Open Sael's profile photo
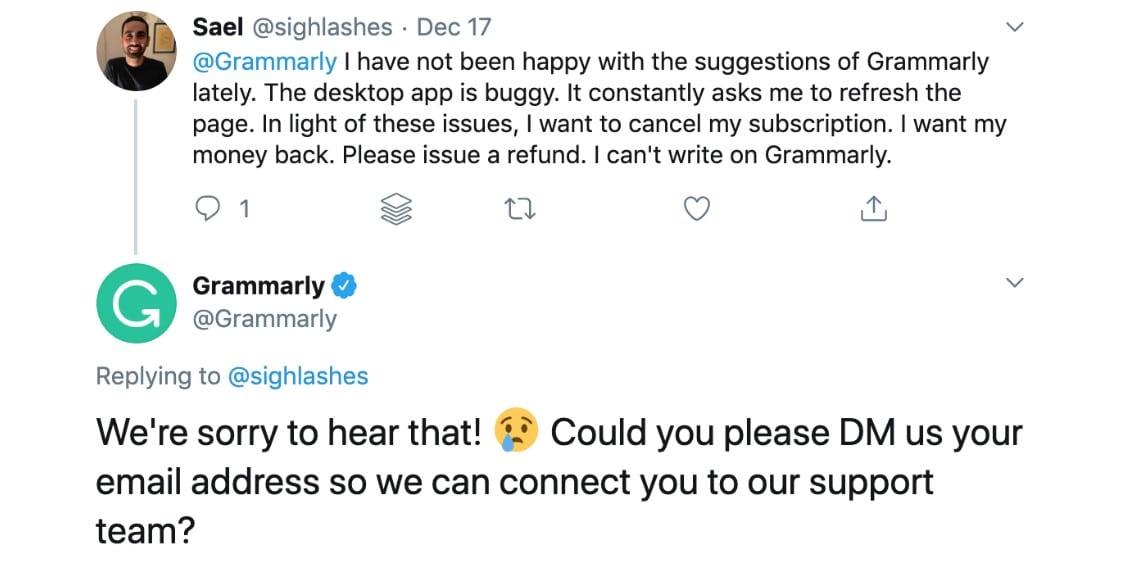 pyautogui.click(x=137, y=50)
